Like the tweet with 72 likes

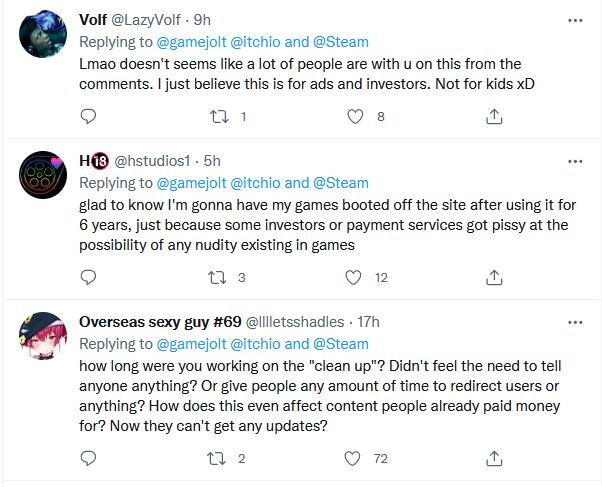click(353, 458)
